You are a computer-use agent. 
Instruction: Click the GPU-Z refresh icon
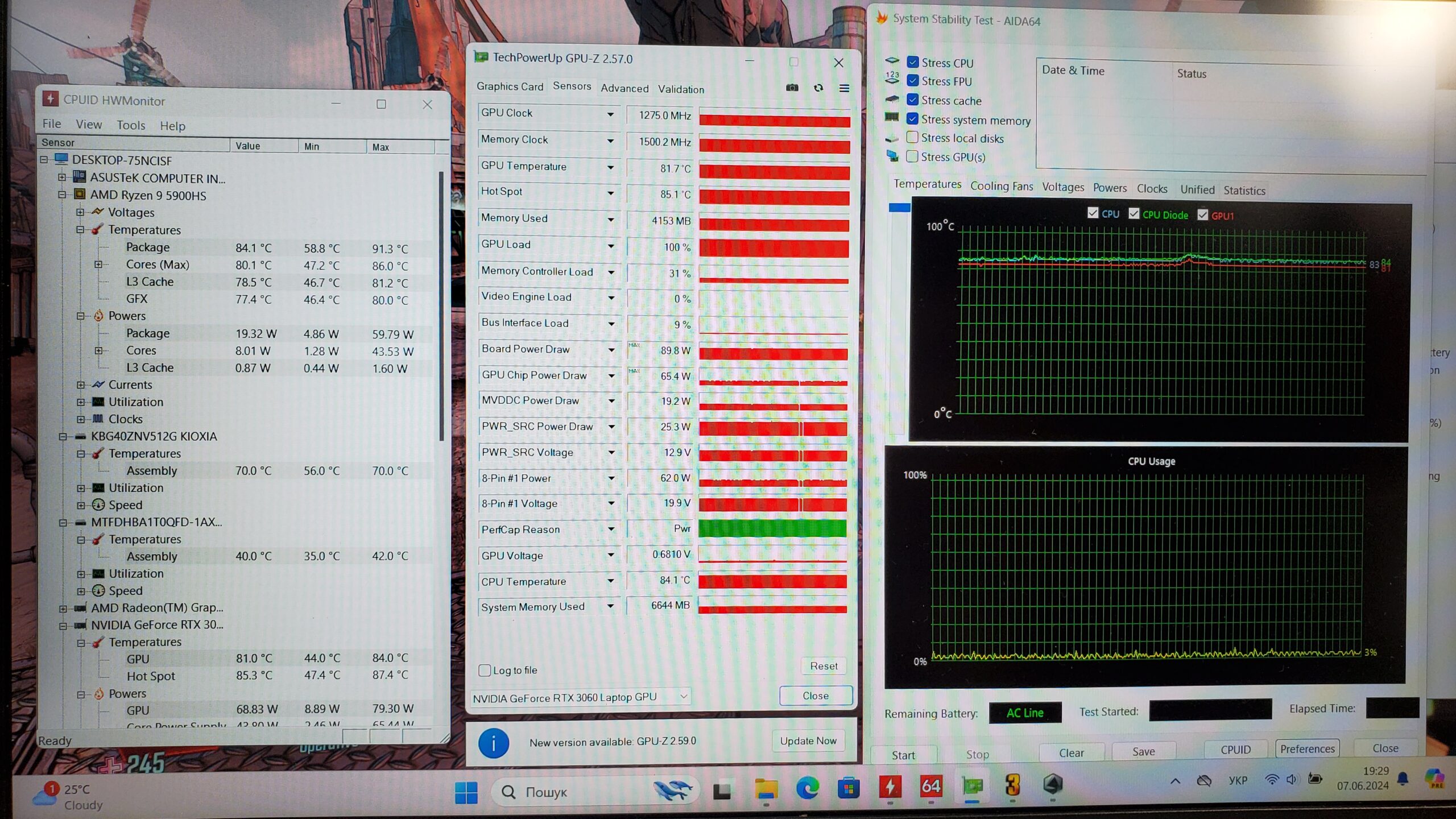coord(818,88)
